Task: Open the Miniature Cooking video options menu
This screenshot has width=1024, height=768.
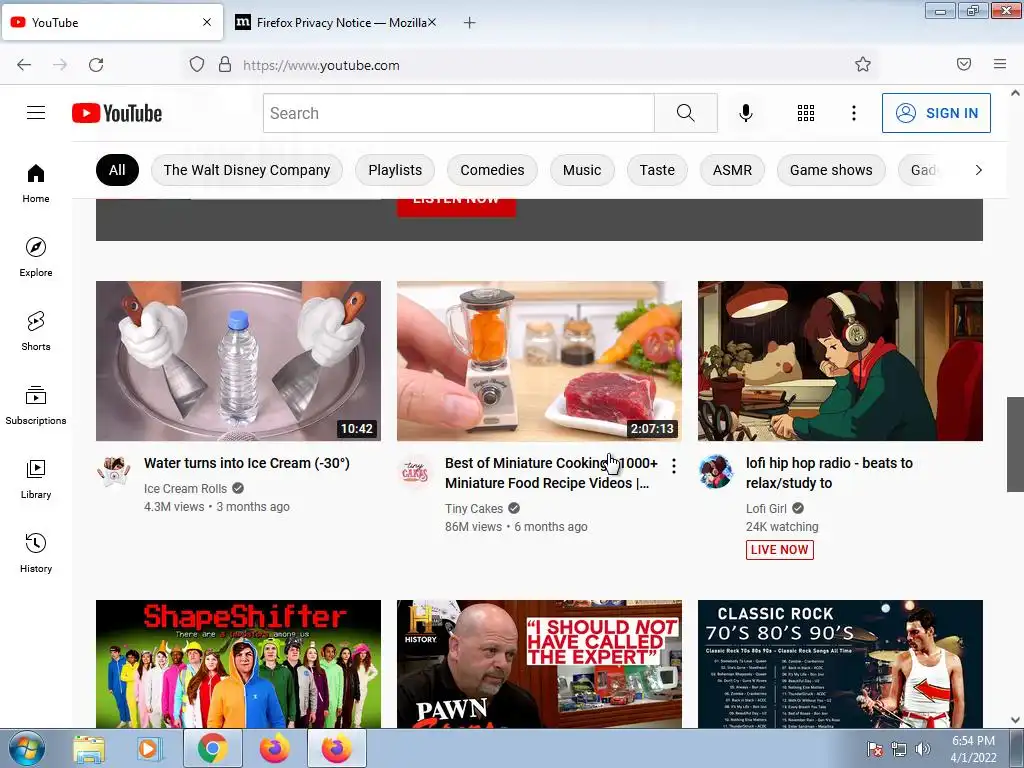Action: pos(674,466)
